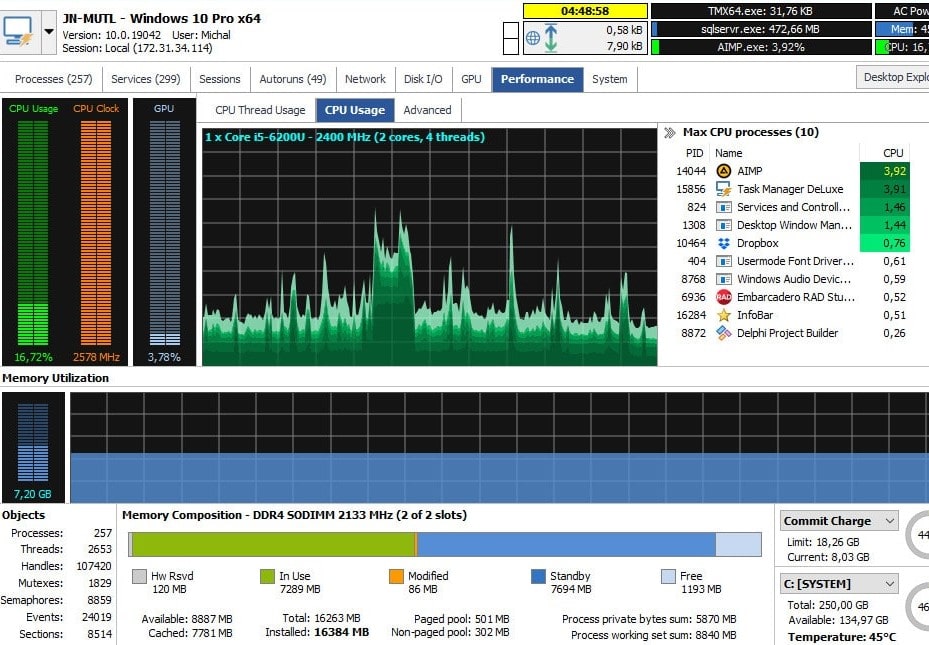Click the 7,20 GB memory bar meter
Screen dimensions: 929x645
33,442
